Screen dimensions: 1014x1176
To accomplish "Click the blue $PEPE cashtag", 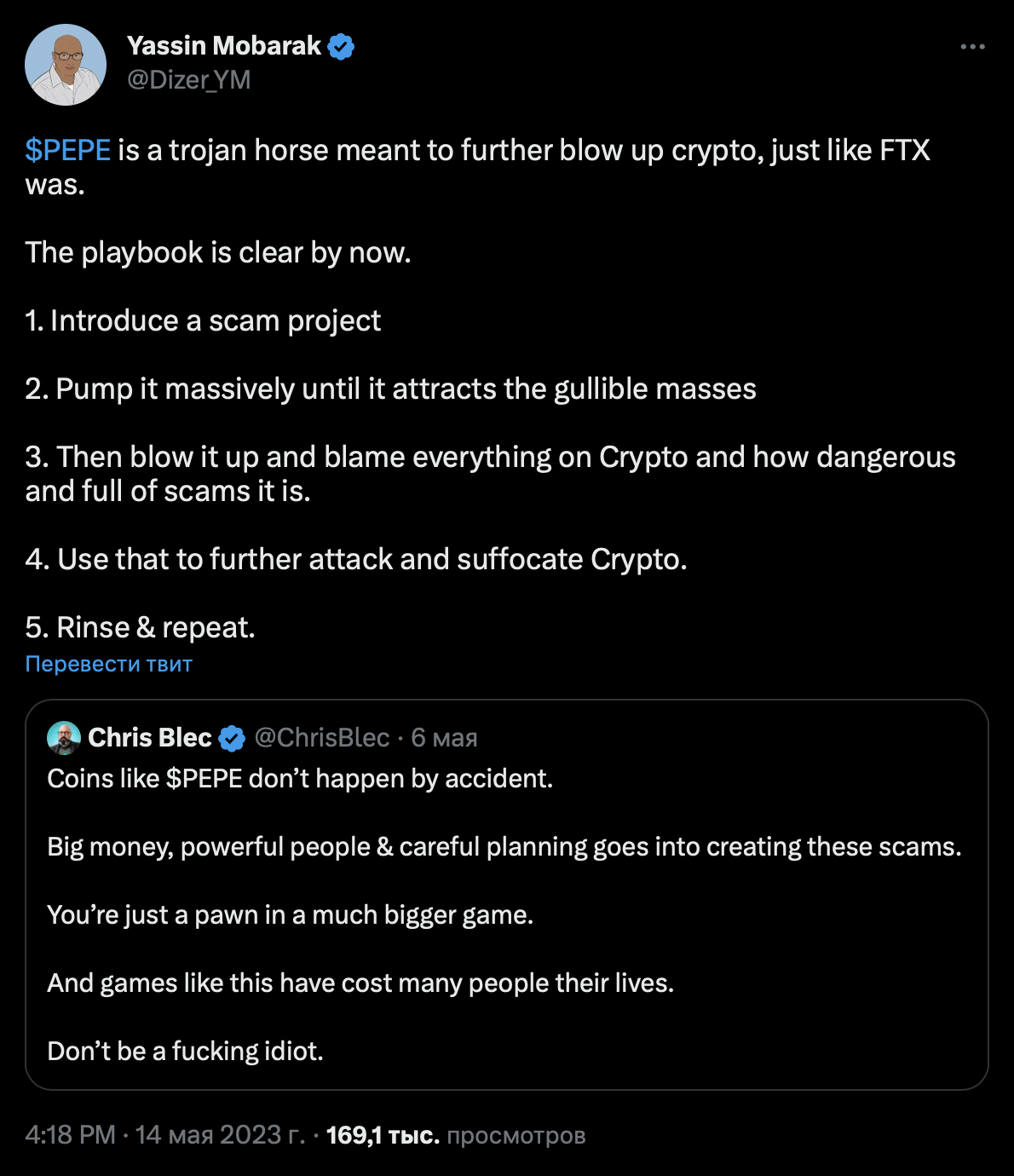I will click(68, 151).
